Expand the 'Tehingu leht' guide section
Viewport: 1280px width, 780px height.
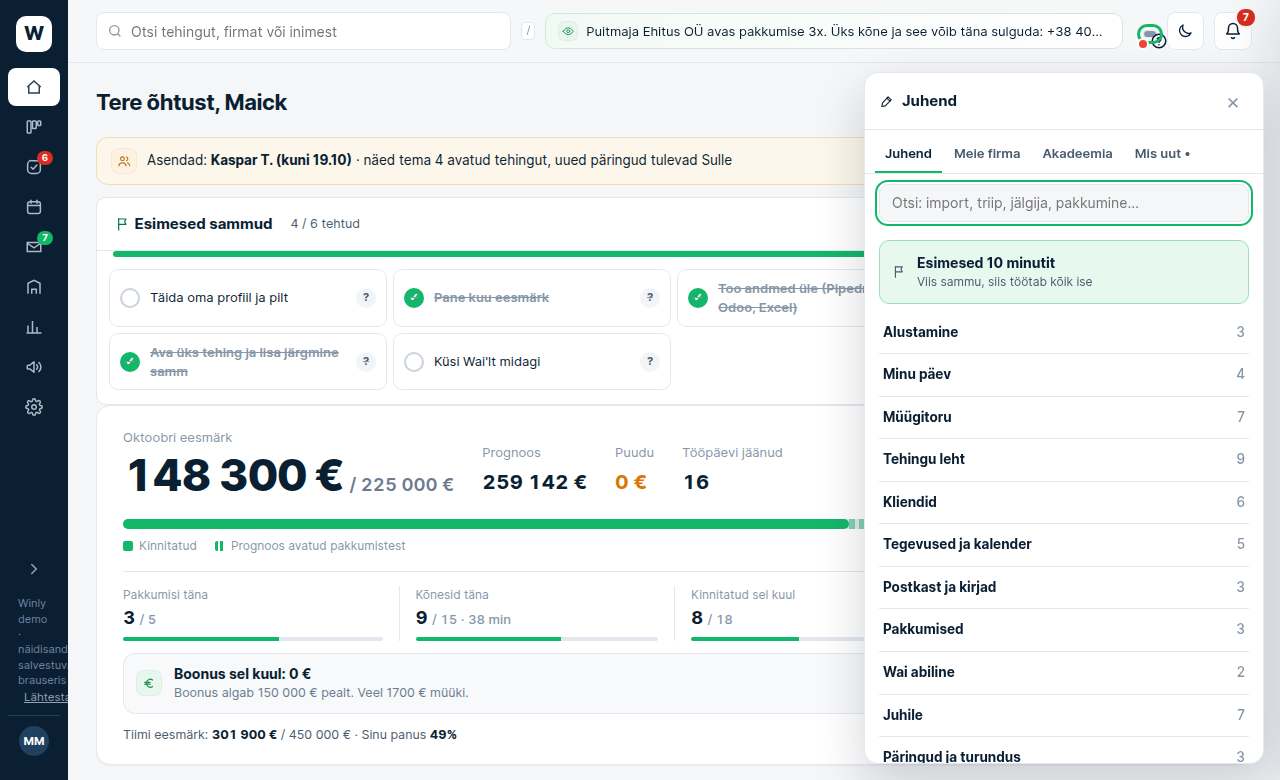(1064, 459)
